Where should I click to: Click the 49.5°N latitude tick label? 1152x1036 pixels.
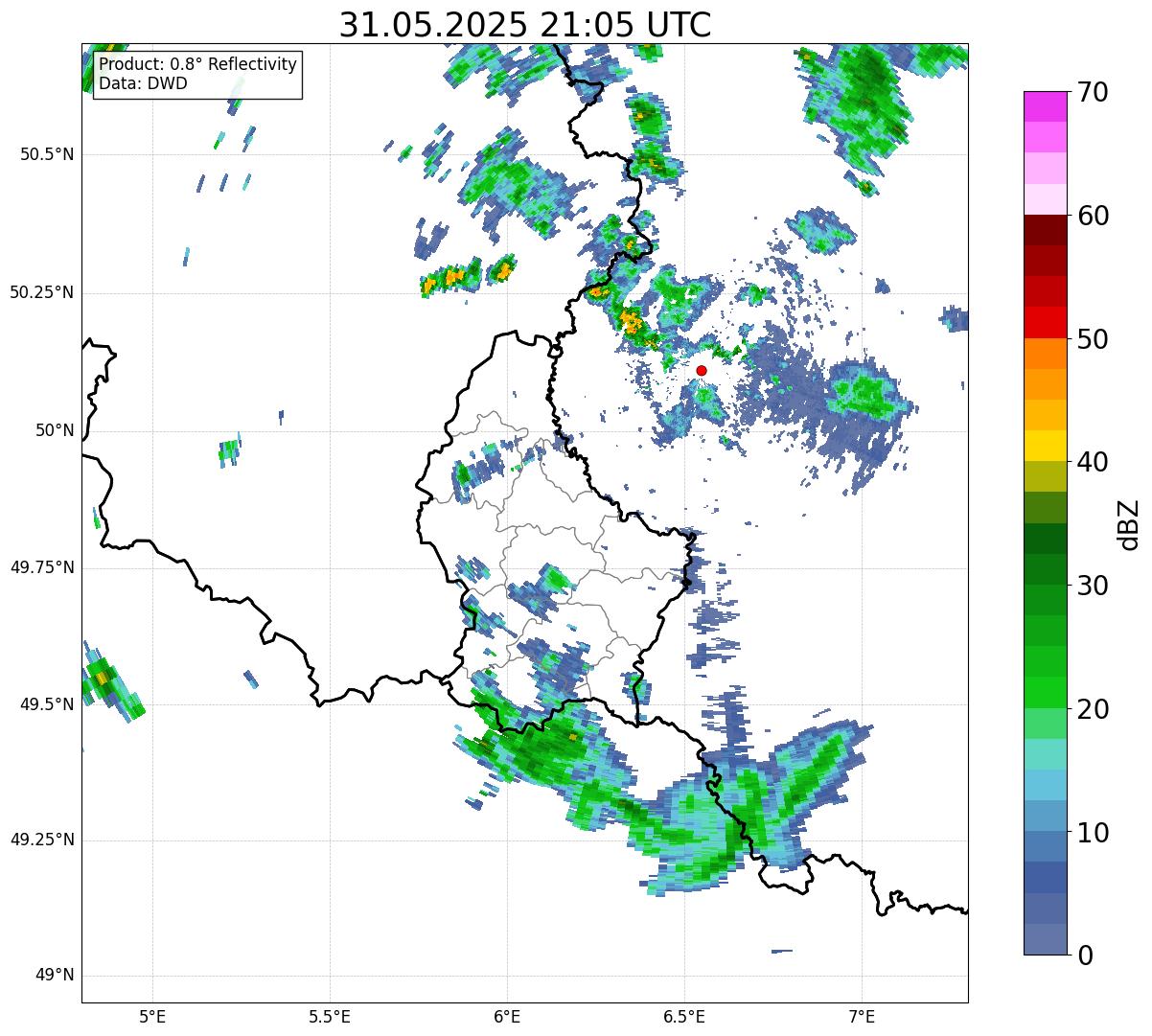point(47,704)
